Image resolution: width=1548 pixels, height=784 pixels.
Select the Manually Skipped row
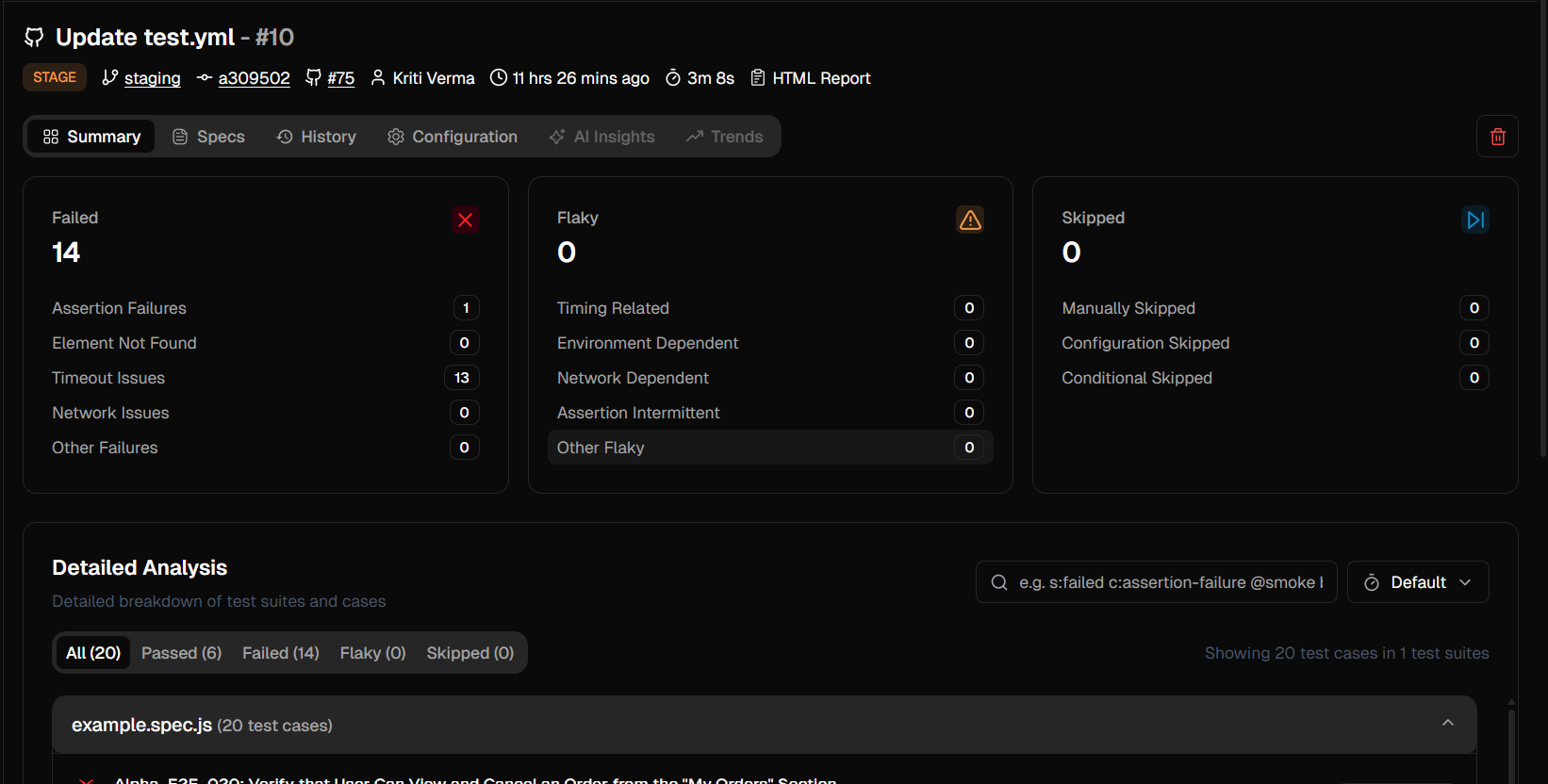[x=1276, y=308]
